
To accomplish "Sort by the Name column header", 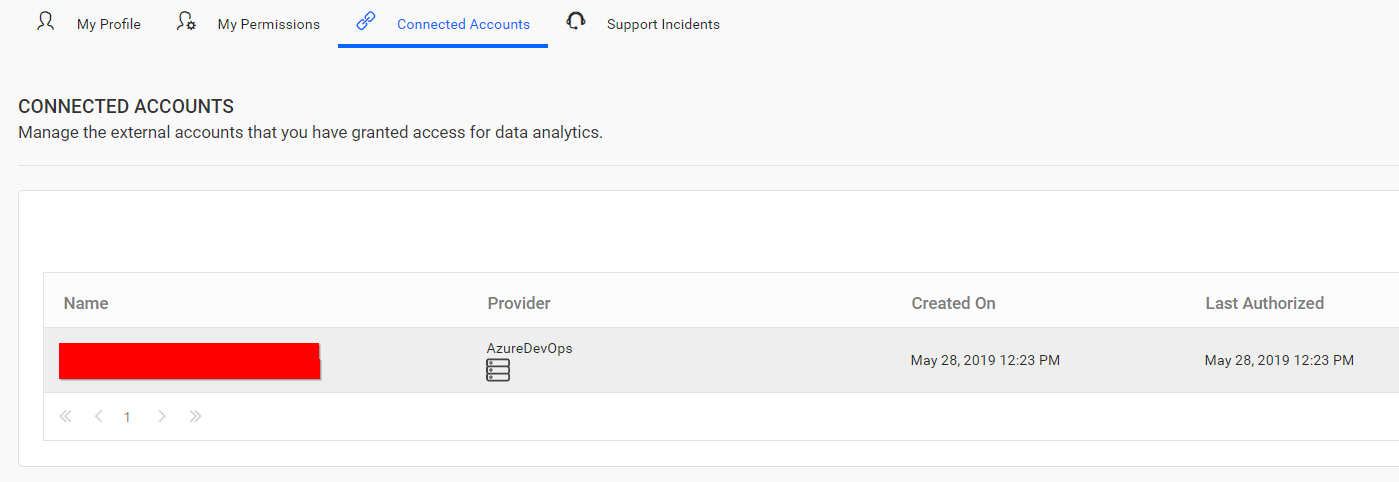I will coord(86,303).
